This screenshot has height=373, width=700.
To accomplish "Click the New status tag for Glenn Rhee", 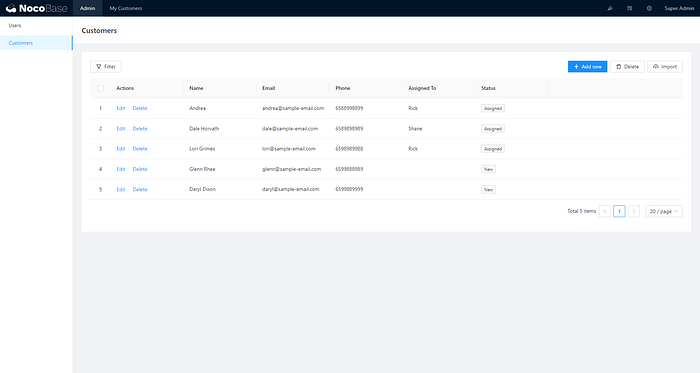I will 488,169.
